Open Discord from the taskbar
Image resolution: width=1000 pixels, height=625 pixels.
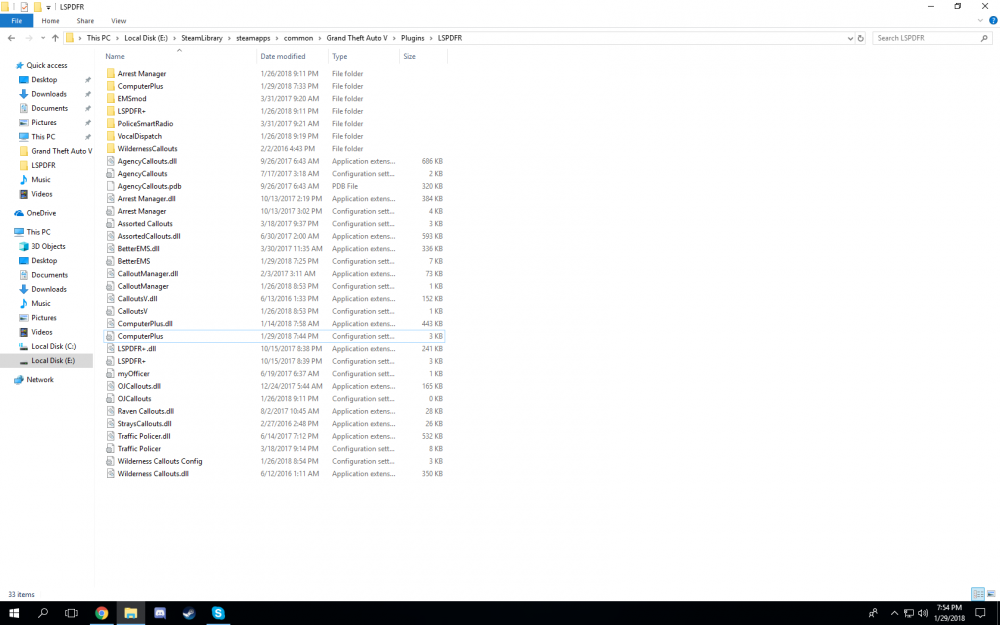point(160,613)
